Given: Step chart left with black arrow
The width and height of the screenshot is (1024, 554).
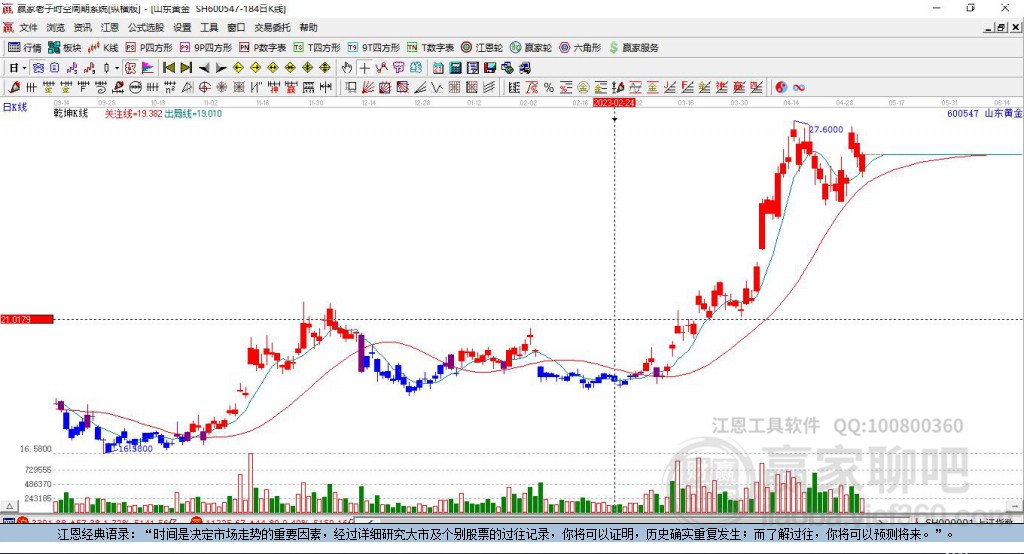Looking at the screenshot, I should click(x=204, y=68).
